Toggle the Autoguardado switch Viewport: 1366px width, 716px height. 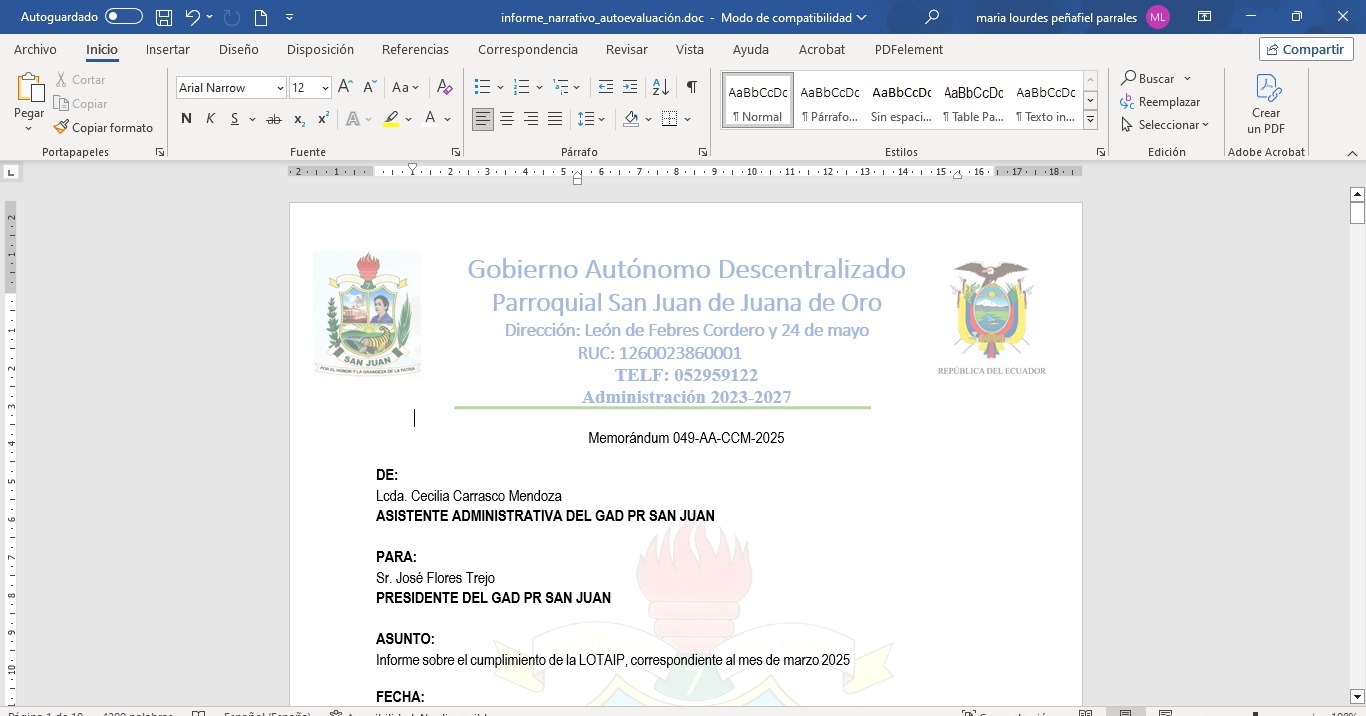(124, 17)
